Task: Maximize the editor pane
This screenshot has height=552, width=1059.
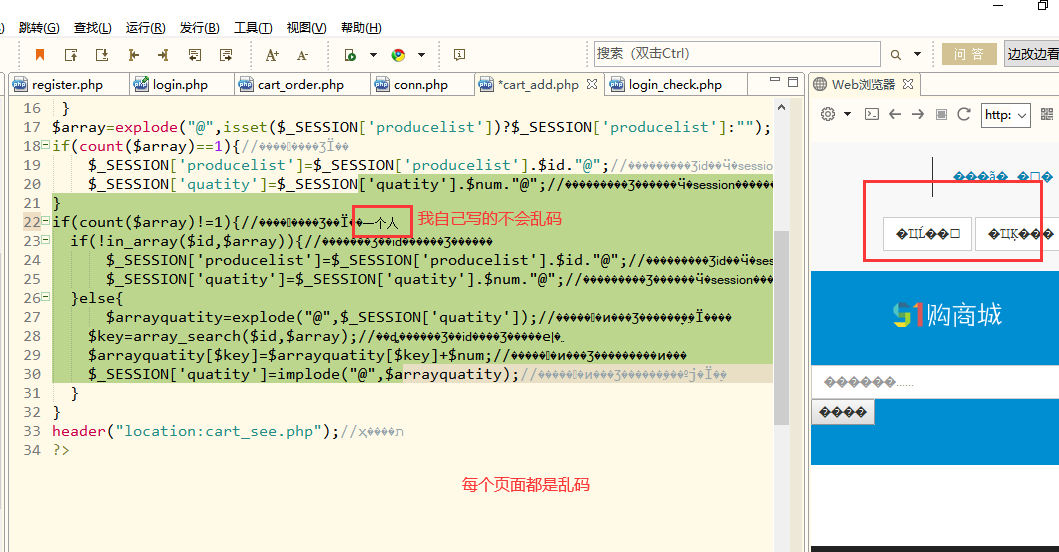Action: (x=793, y=82)
